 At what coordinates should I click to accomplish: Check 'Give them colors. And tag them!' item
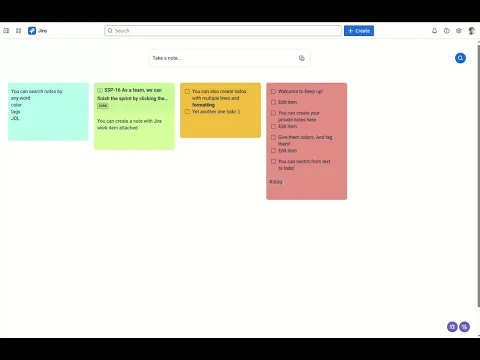(273, 137)
